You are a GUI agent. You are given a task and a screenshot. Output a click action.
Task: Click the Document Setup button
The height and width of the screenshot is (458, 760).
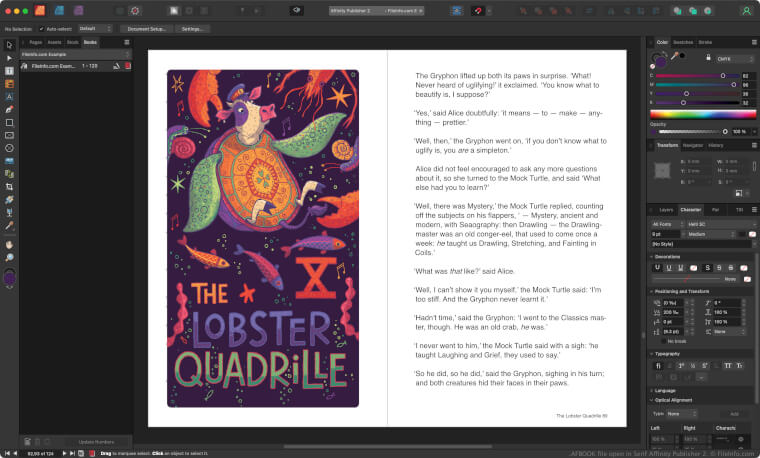coord(146,29)
